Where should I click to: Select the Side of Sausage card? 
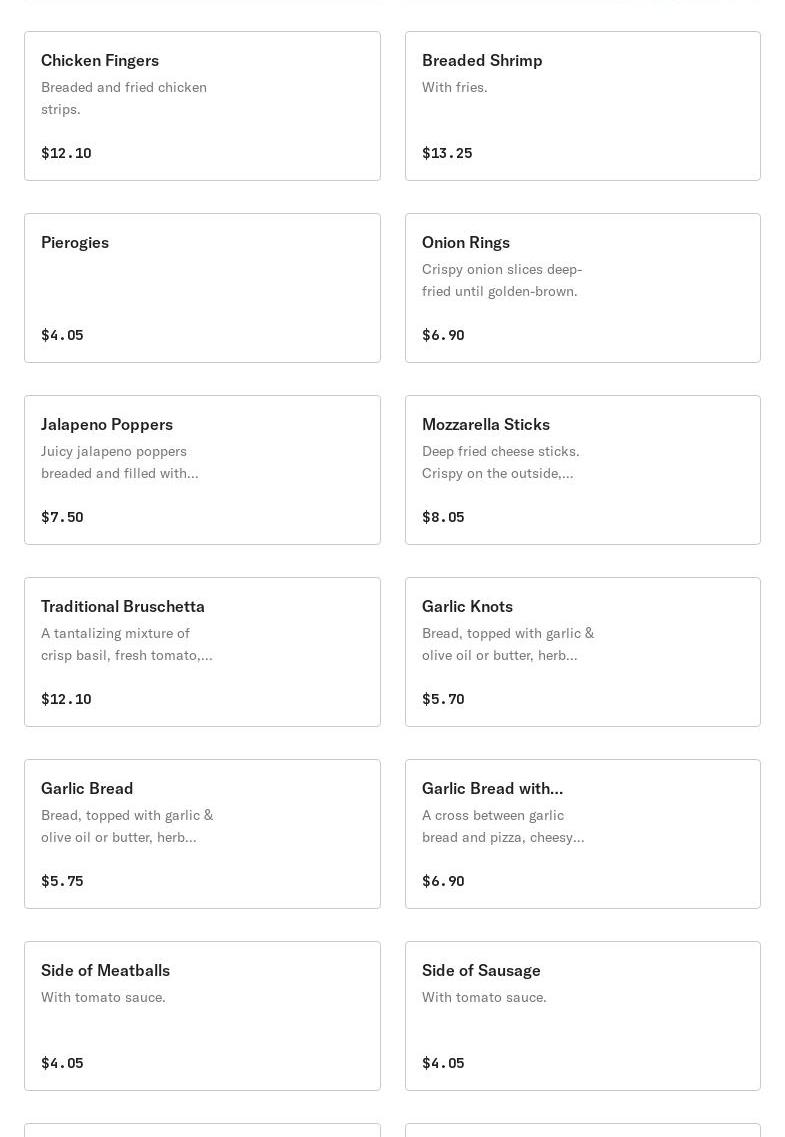click(x=582, y=1016)
